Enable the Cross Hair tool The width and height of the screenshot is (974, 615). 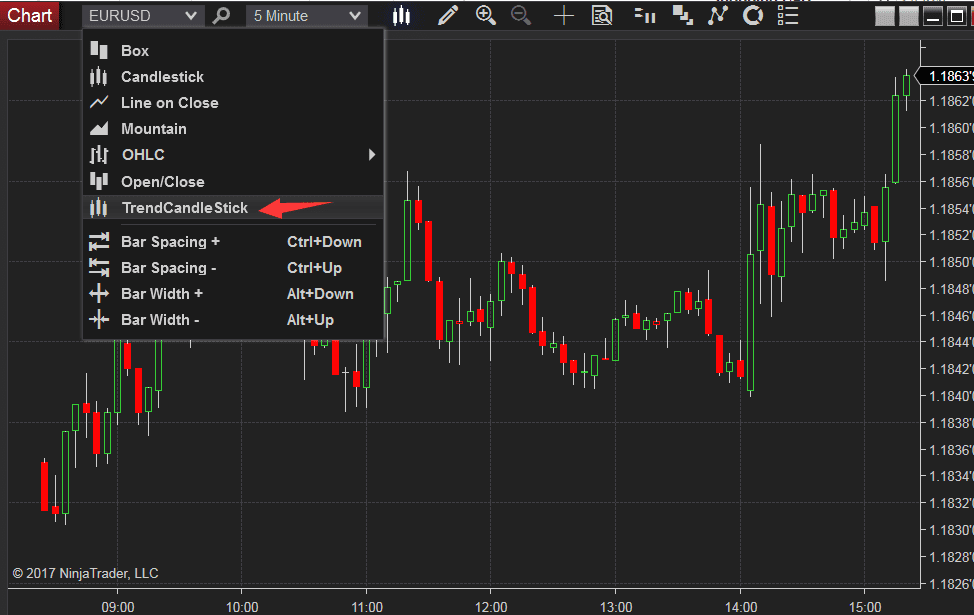coord(562,15)
